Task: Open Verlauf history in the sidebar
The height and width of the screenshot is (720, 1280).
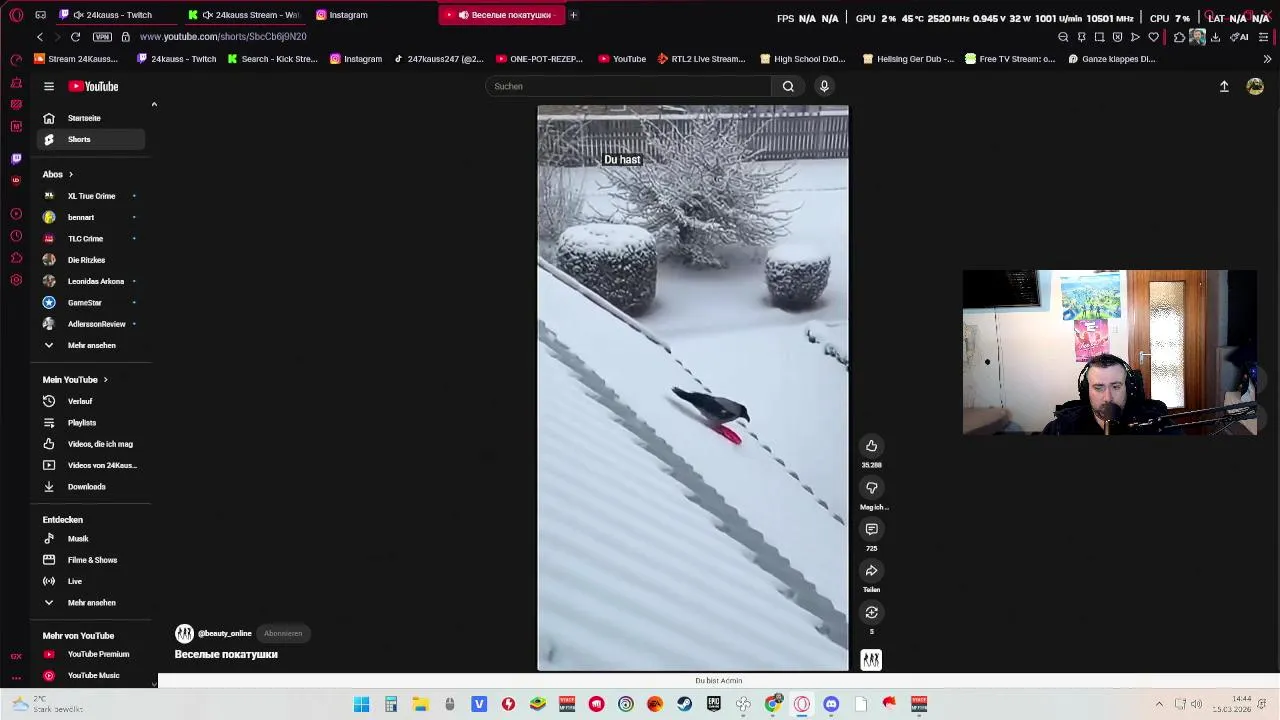Action: point(91,401)
